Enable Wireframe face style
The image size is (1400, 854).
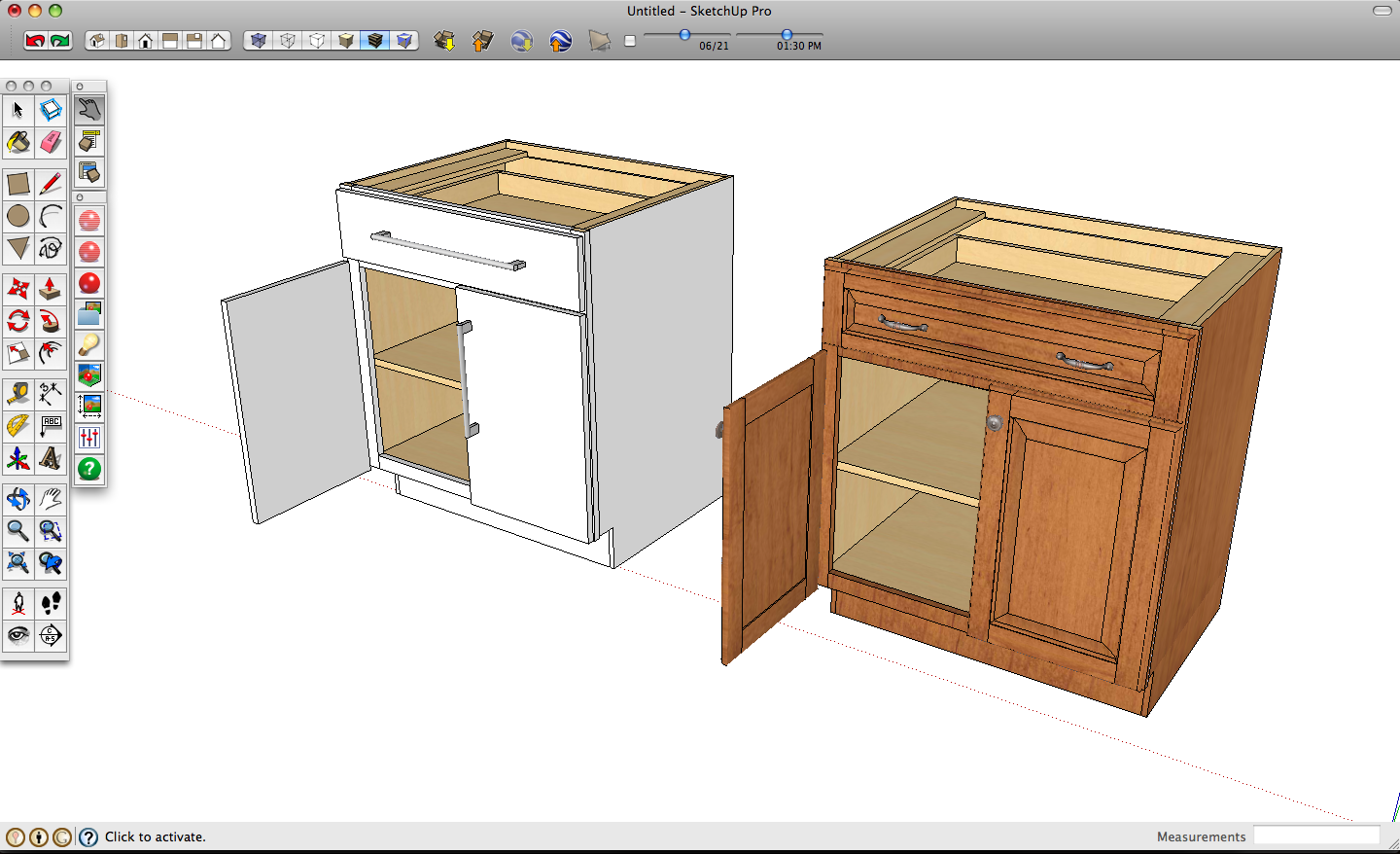tap(288, 41)
